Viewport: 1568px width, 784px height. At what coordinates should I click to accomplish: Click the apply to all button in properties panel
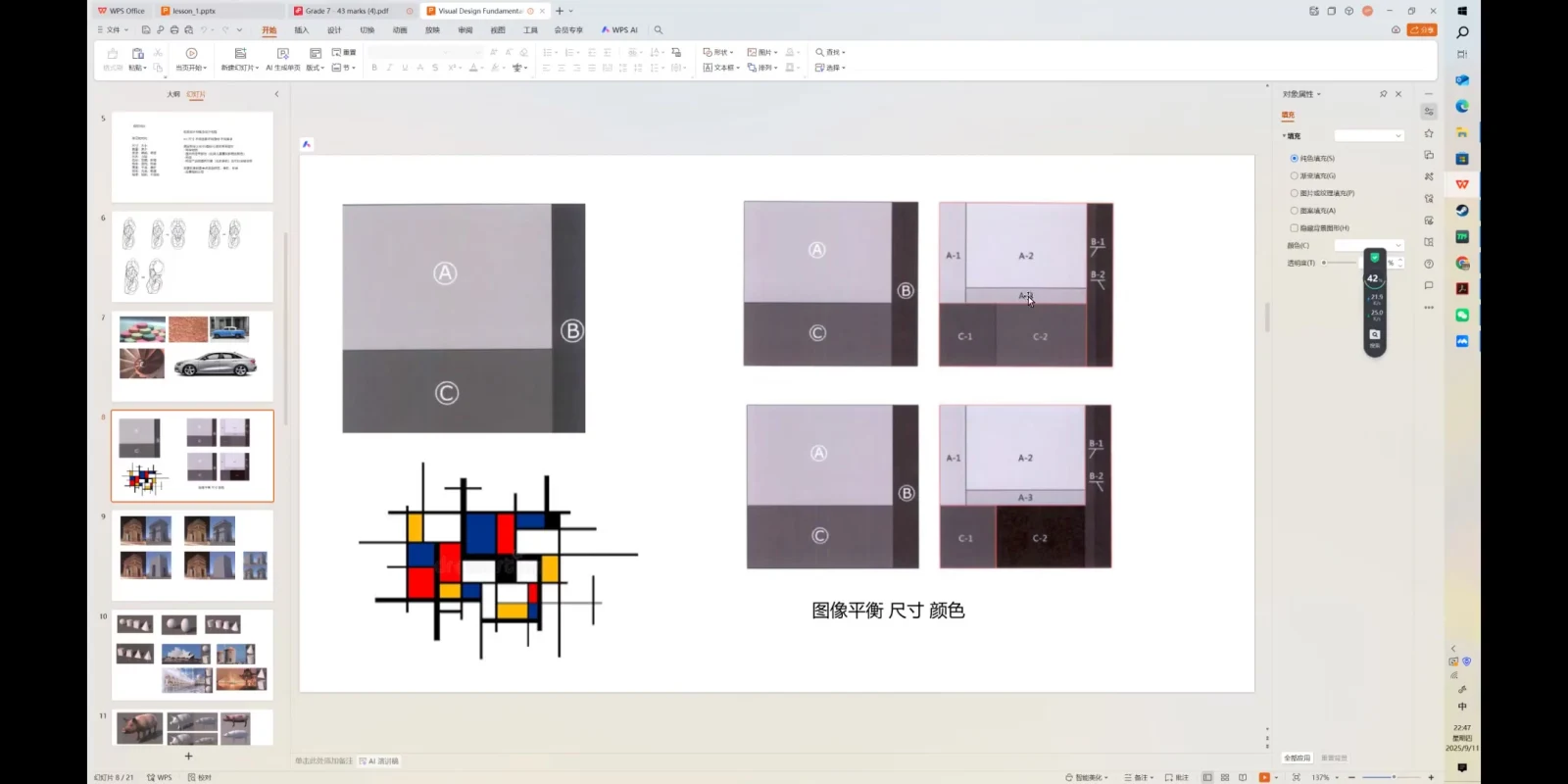[x=1297, y=758]
